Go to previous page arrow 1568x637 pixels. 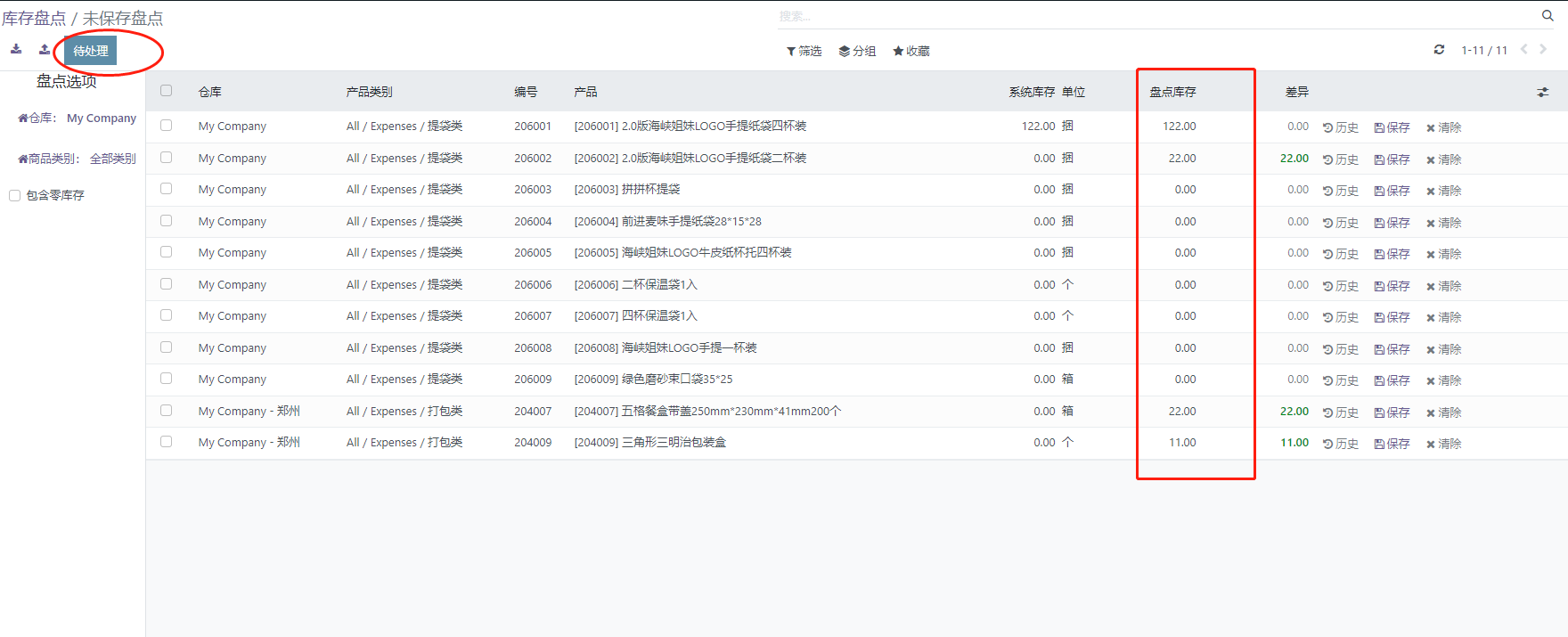pos(1523,50)
